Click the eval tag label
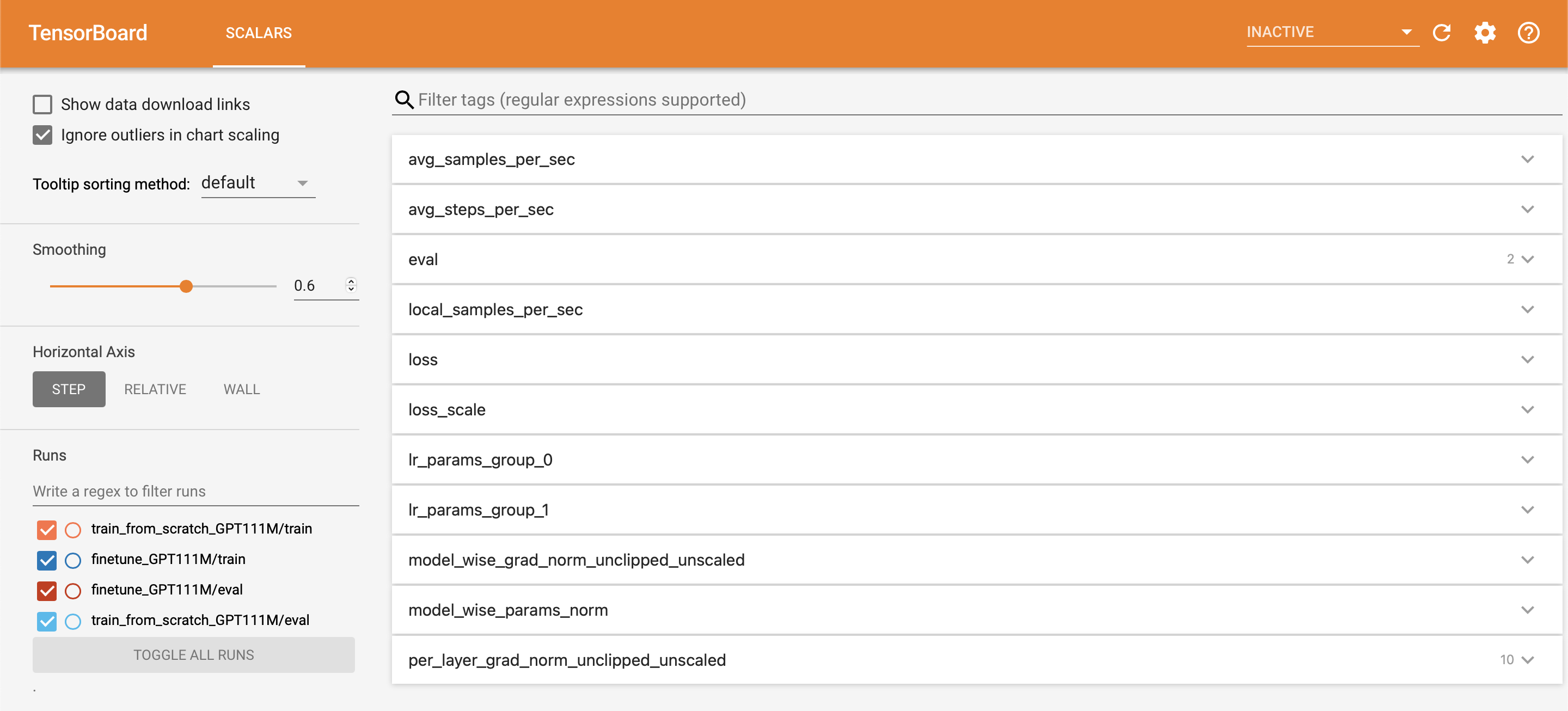Viewport: 1568px width, 711px height. [x=423, y=259]
